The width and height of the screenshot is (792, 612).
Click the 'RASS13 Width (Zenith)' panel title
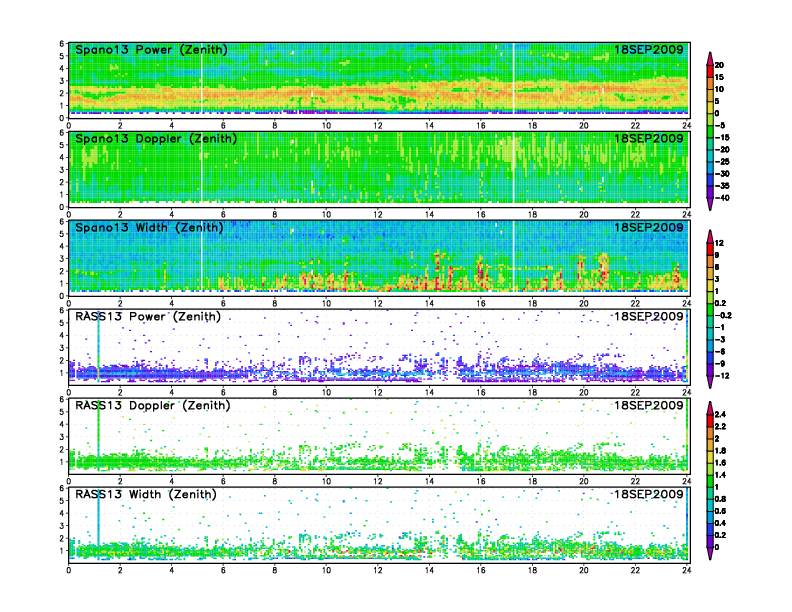[x=145, y=494]
